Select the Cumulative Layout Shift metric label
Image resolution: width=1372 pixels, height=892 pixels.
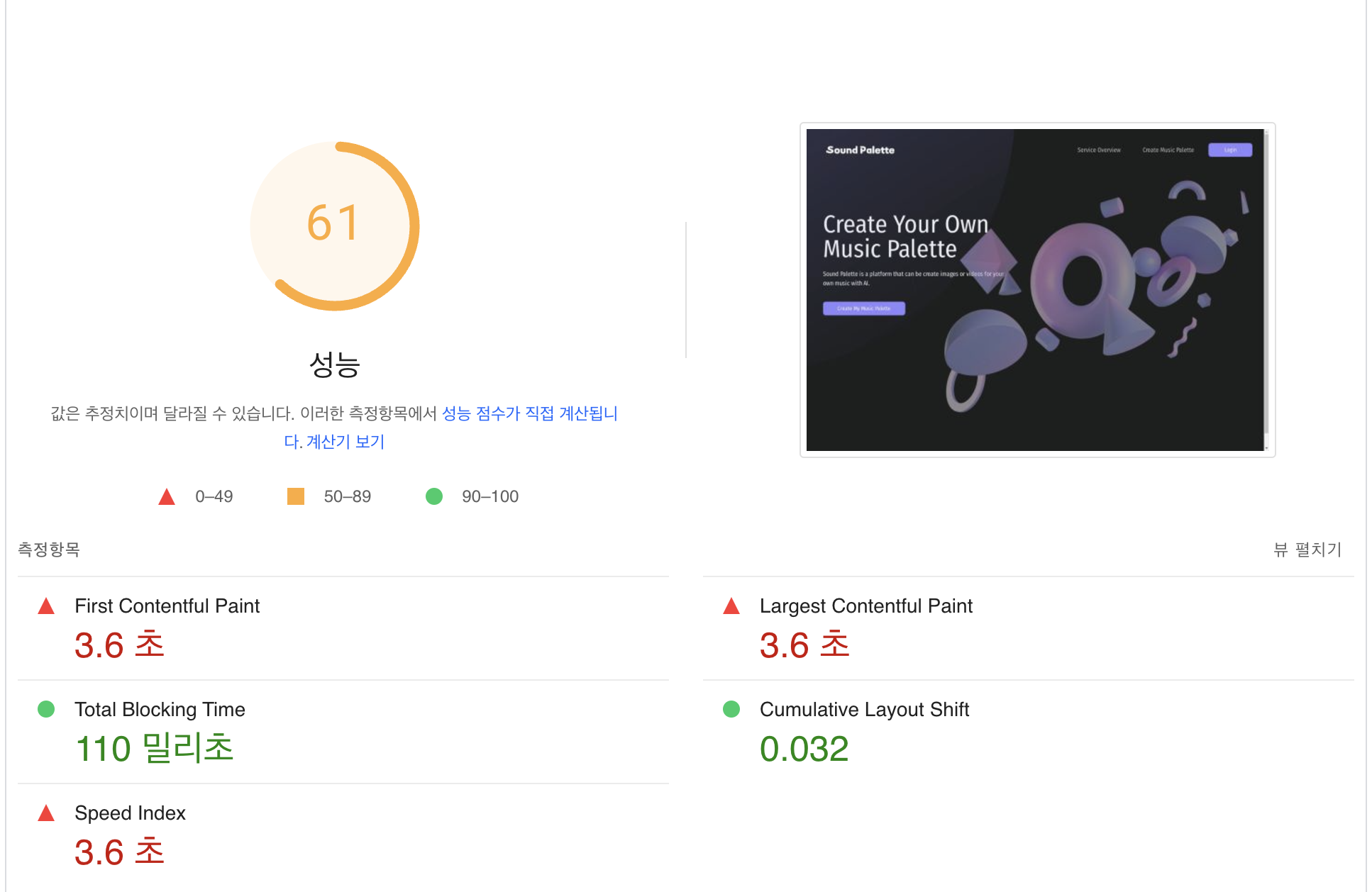coord(864,709)
